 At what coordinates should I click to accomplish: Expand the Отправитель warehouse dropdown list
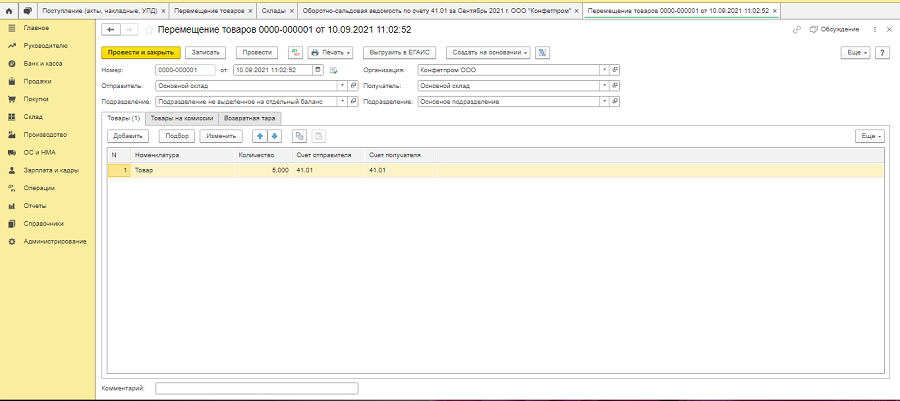tap(343, 86)
